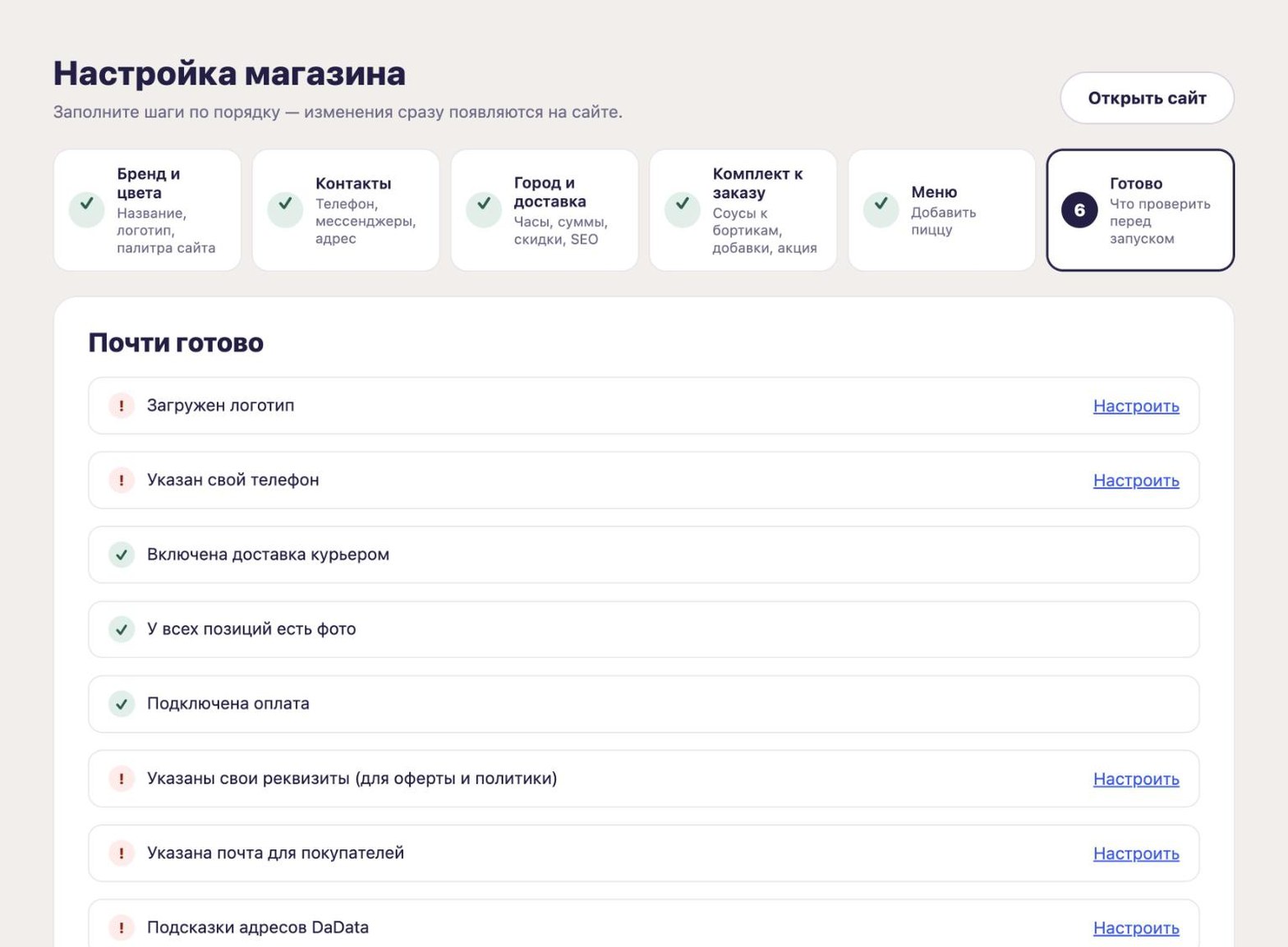Select the Комплект к заказу step
The height and width of the screenshot is (947, 1288).
tap(743, 210)
